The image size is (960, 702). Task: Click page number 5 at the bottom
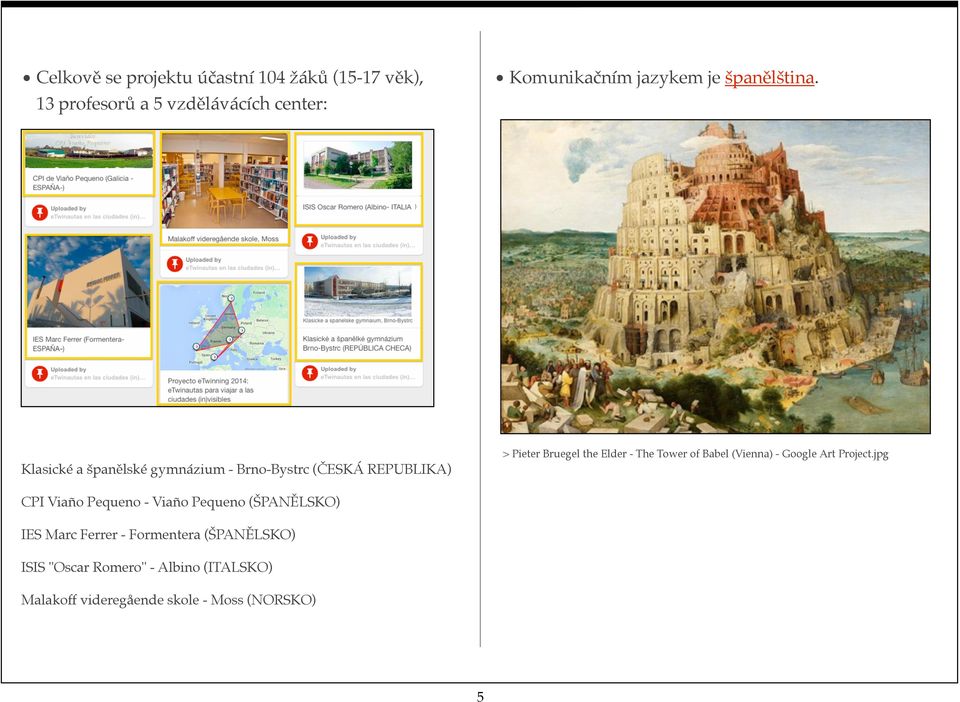(480, 696)
